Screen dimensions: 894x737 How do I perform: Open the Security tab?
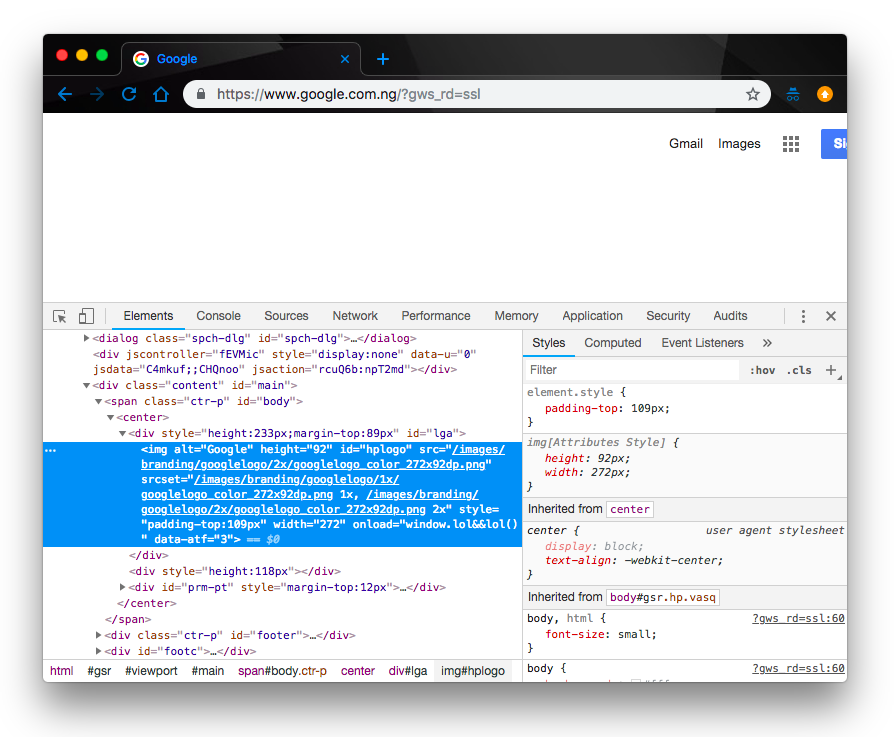coord(668,316)
